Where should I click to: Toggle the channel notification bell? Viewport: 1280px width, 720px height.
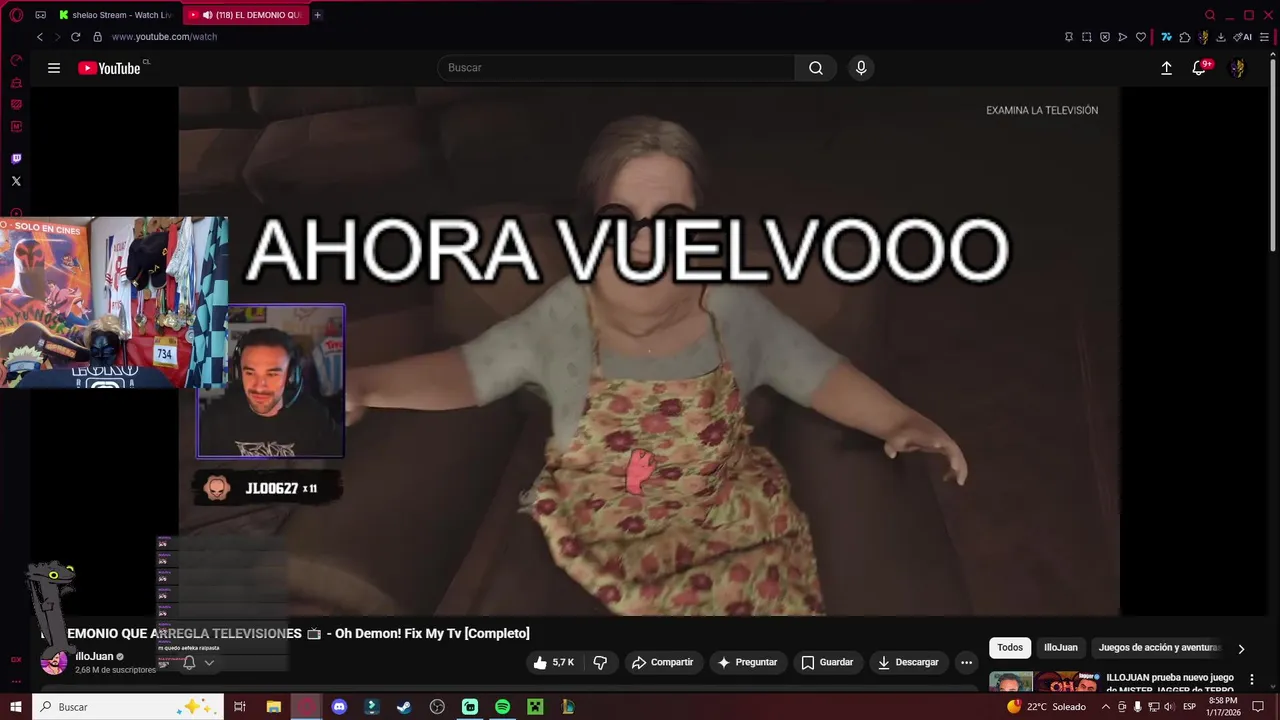point(189,662)
